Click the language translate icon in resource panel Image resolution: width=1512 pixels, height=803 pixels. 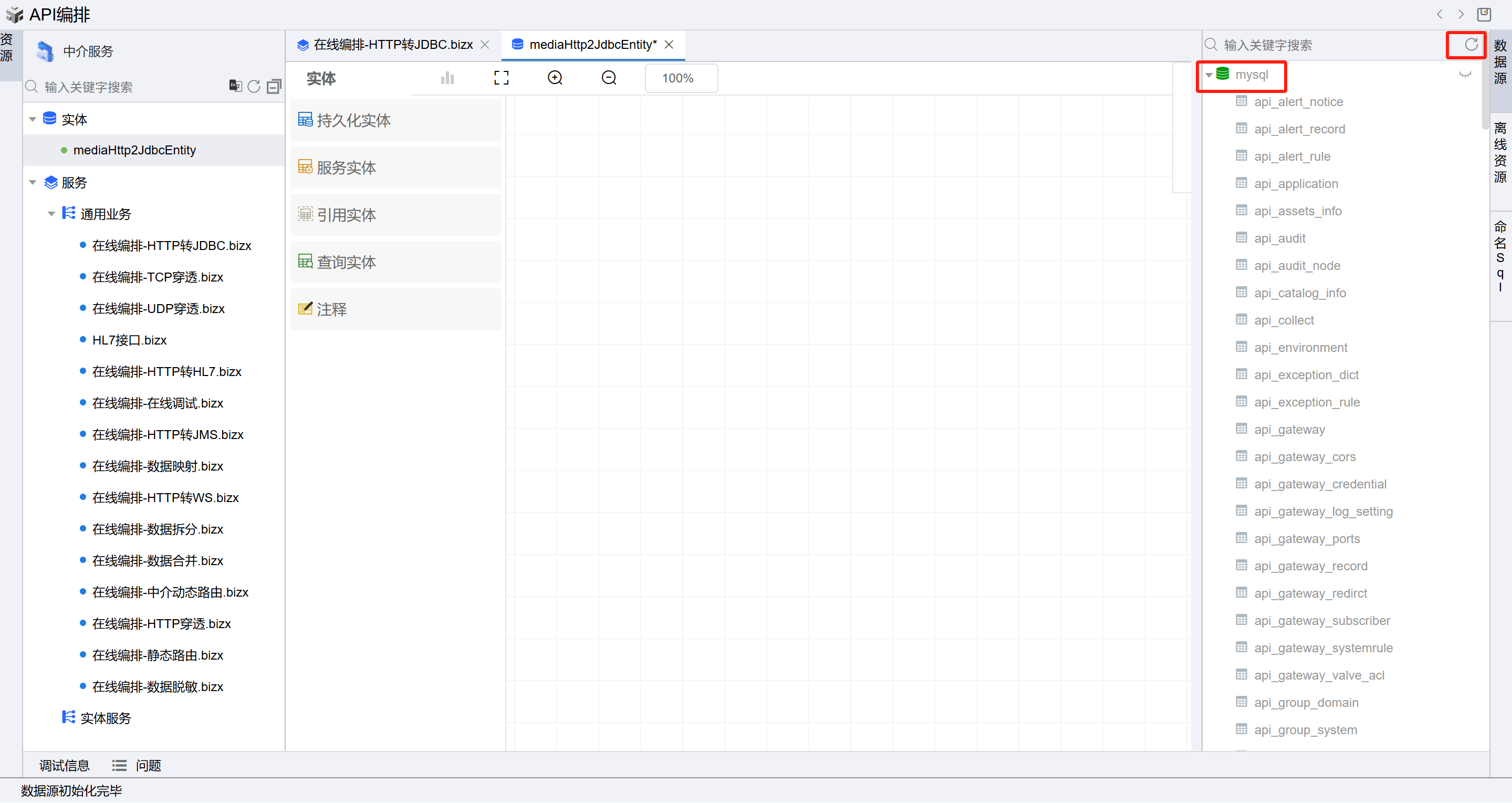(x=235, y=86)
